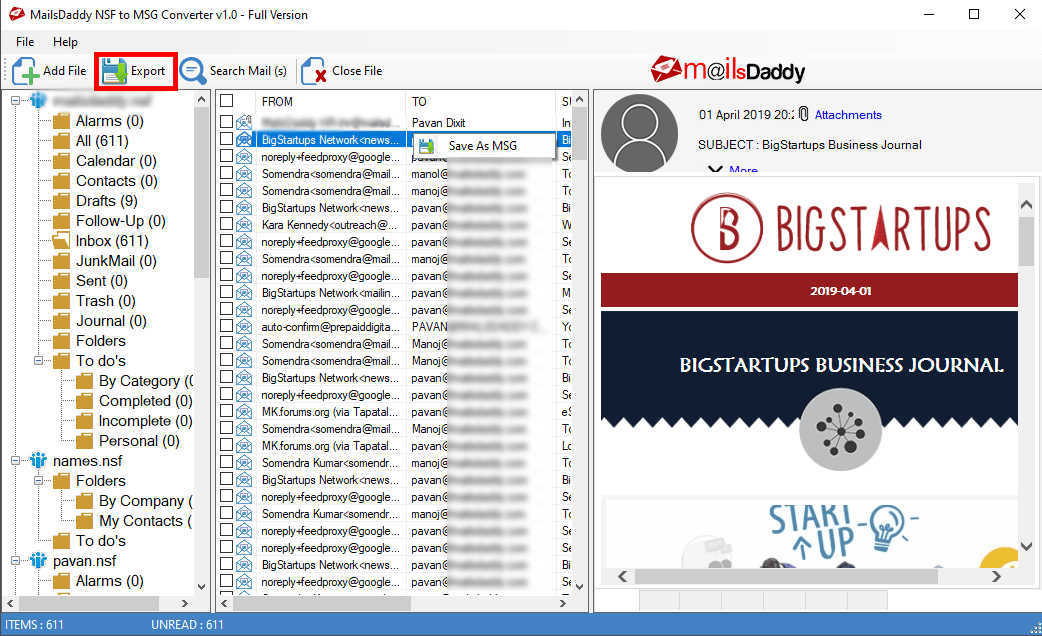
Task: Click the Add File toolbar icon
Action: coord(26,71)
